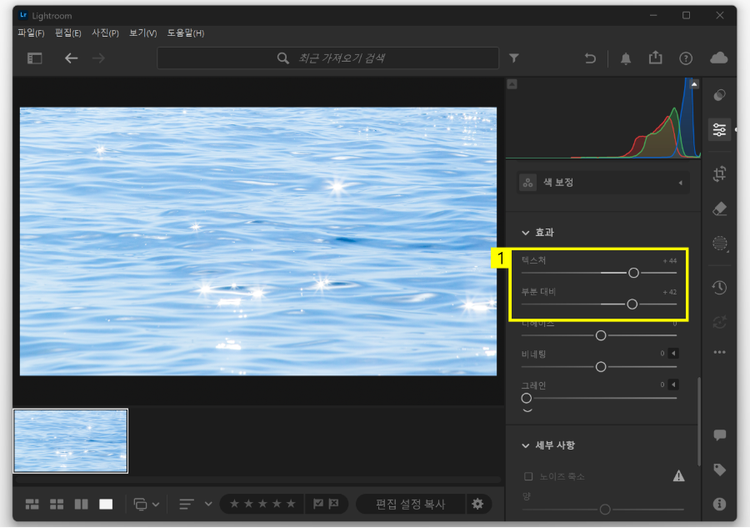Open the sort order dropdown

click(195, 504)
